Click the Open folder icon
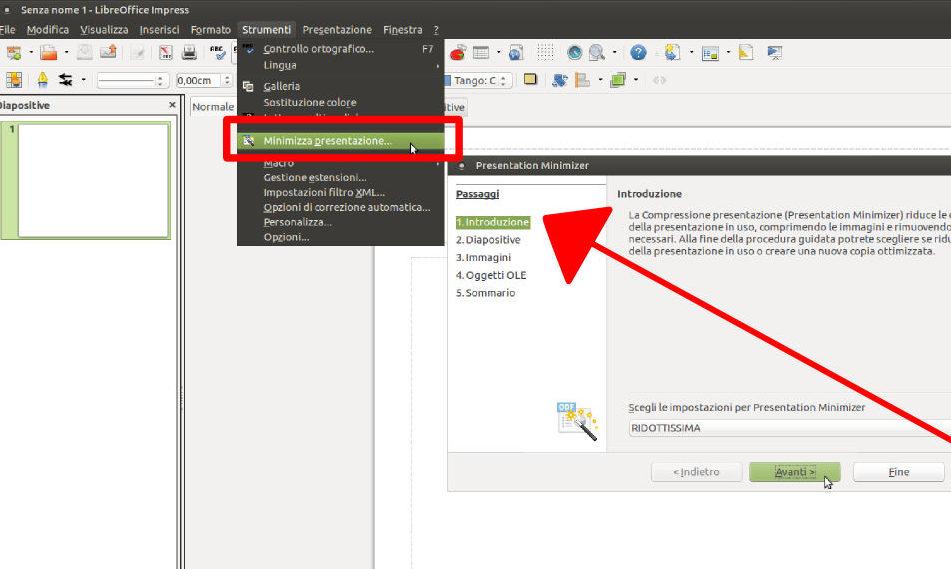The height and width of the screenshot is (569, 951). (x=49, y=53)
